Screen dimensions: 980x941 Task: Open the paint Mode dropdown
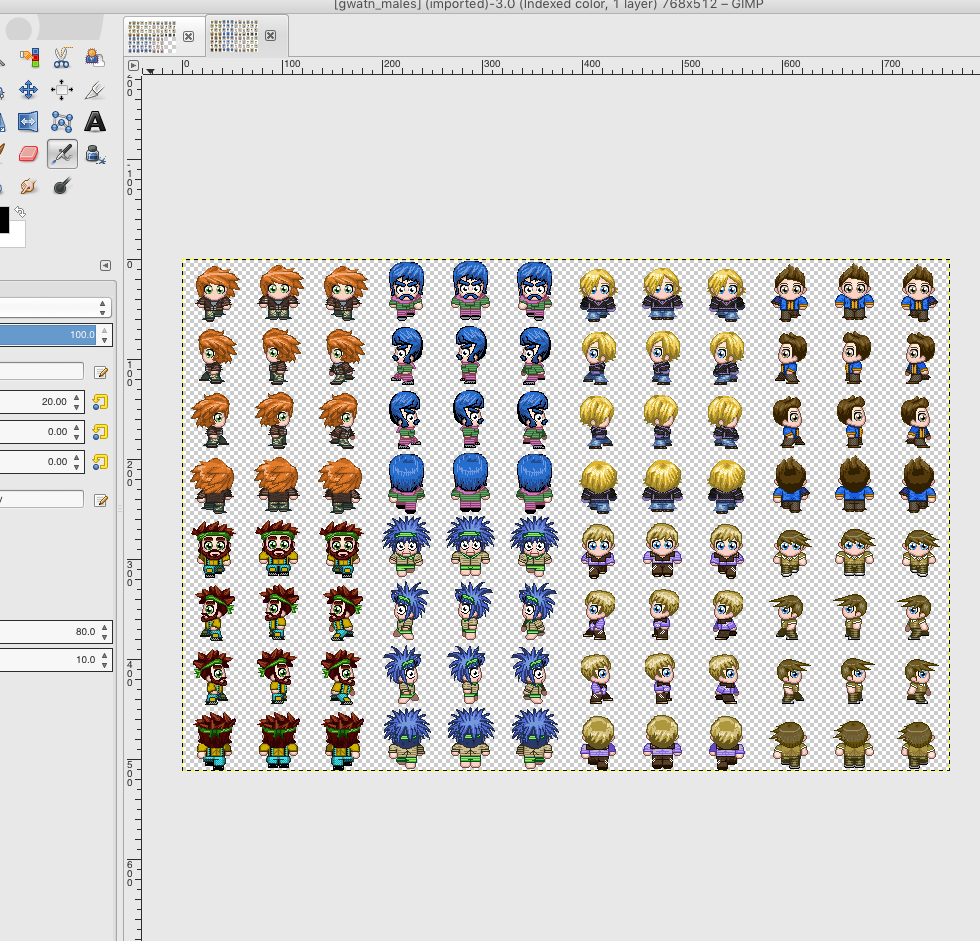click(x=55, y=307)
